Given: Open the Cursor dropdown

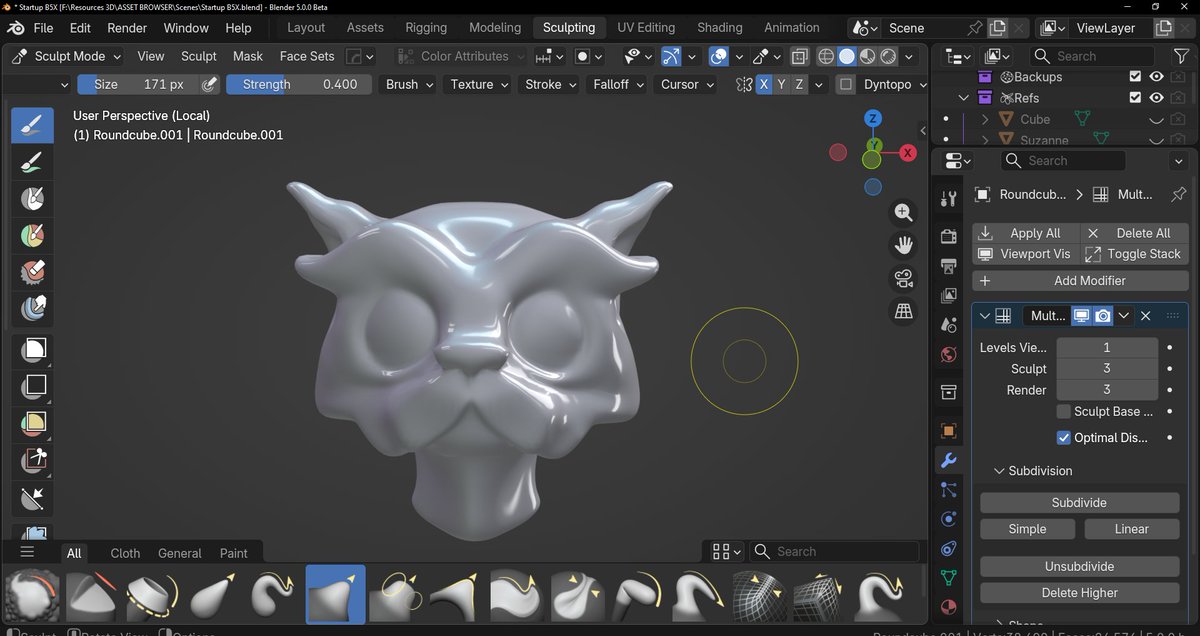Looking at the screenshot, I should tap(687, 84).
